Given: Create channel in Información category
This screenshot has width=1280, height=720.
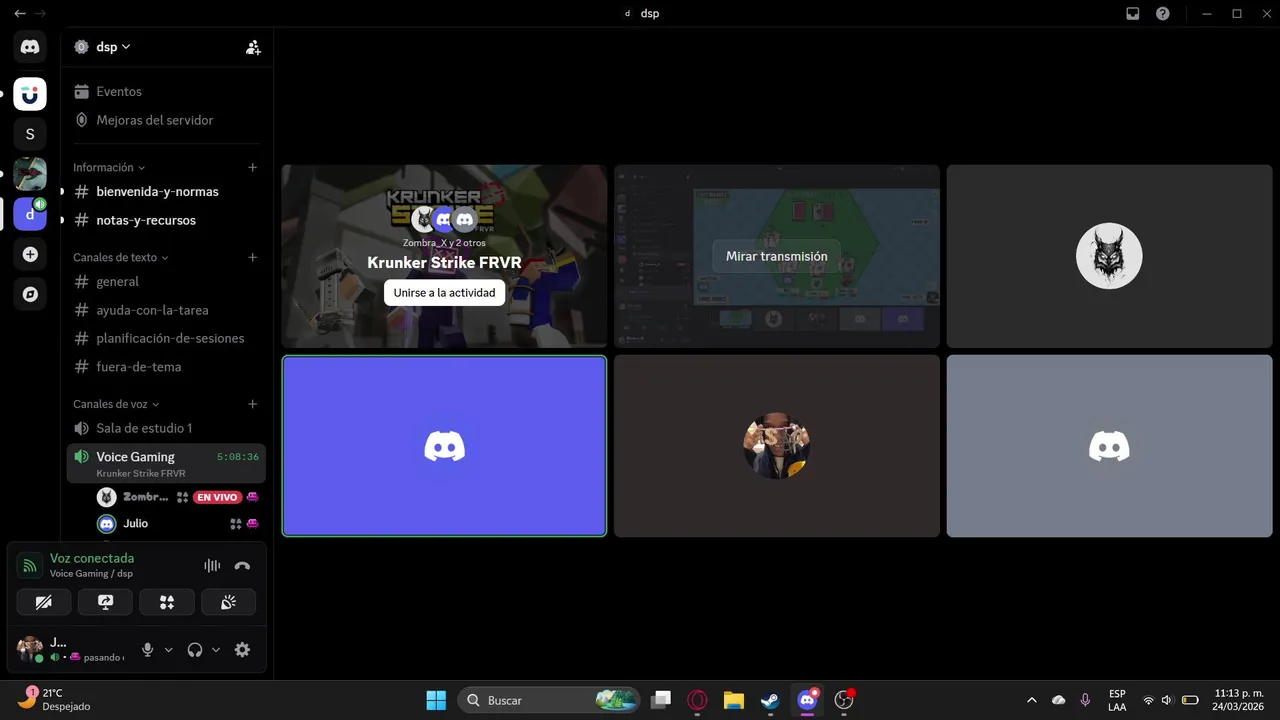Looking at the screenshot, I should (x=253, y=167).
